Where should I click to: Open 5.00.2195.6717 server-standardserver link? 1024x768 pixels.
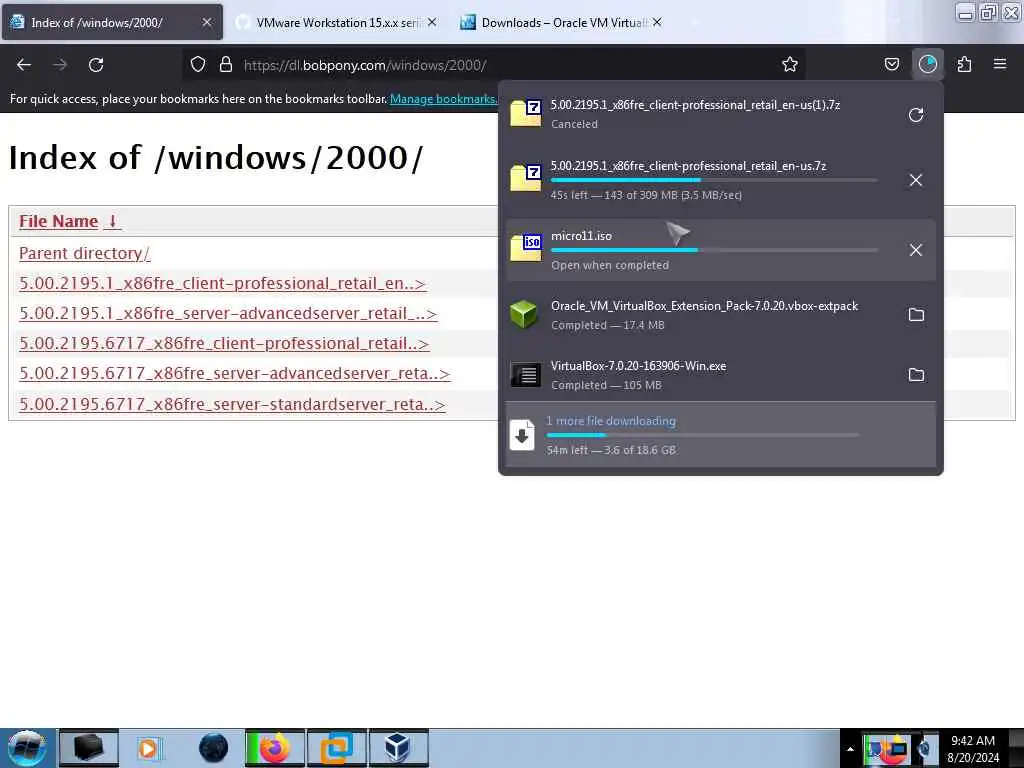[232, 404]
